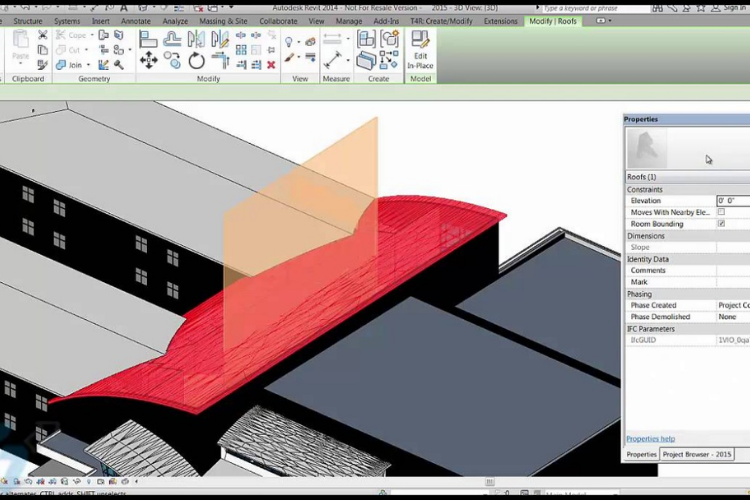This screenshot has width=750, height=500.
Task: Open the Join dropdown arrow
Action: click(x=88, y=65)
